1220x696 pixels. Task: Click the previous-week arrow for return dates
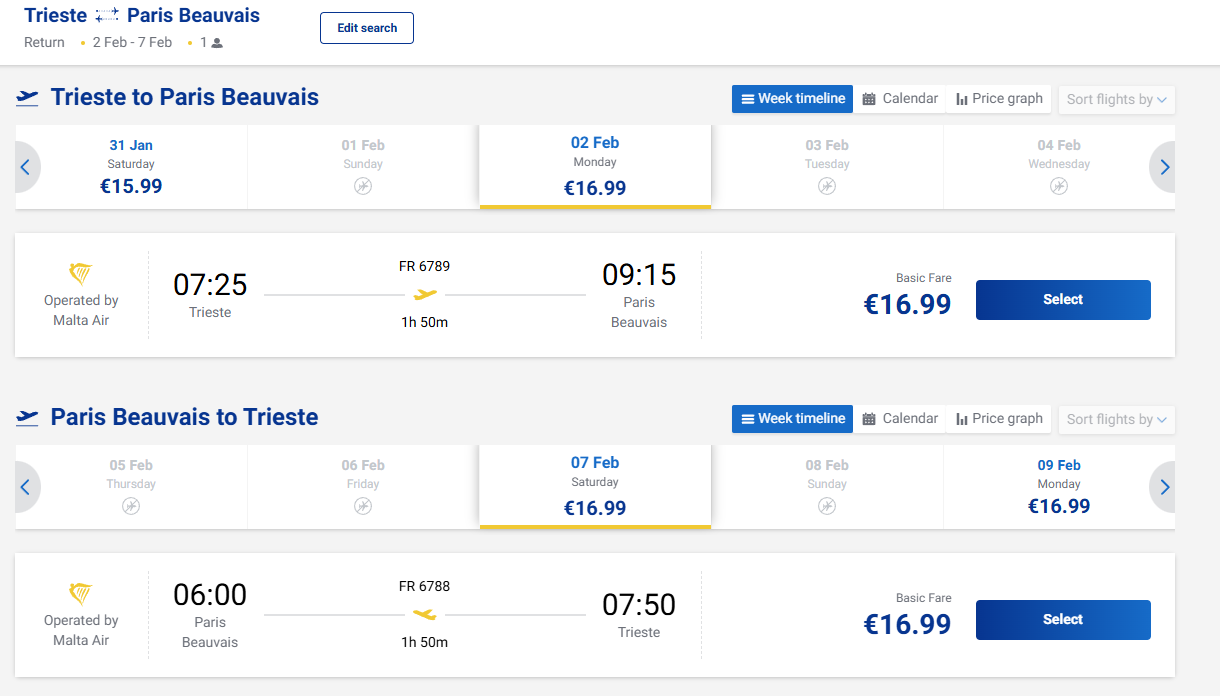coord(25,487)
